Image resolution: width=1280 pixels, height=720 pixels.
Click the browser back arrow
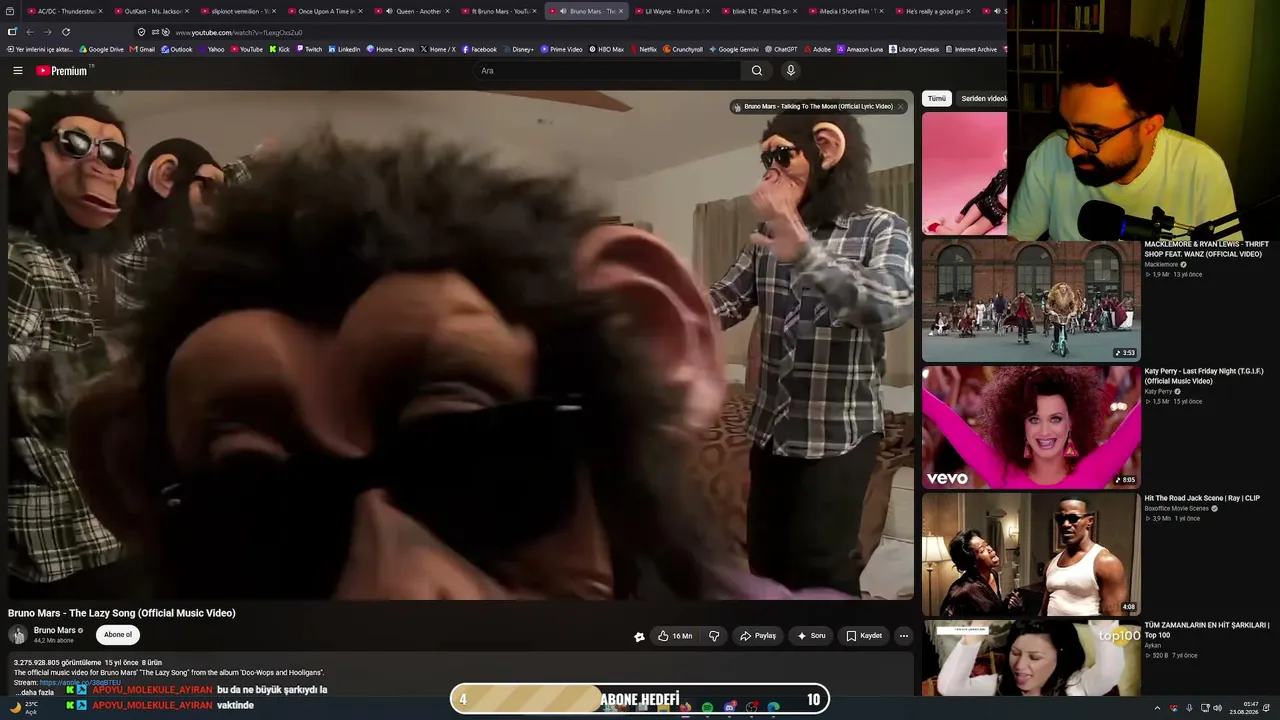[x=30, y=32]
